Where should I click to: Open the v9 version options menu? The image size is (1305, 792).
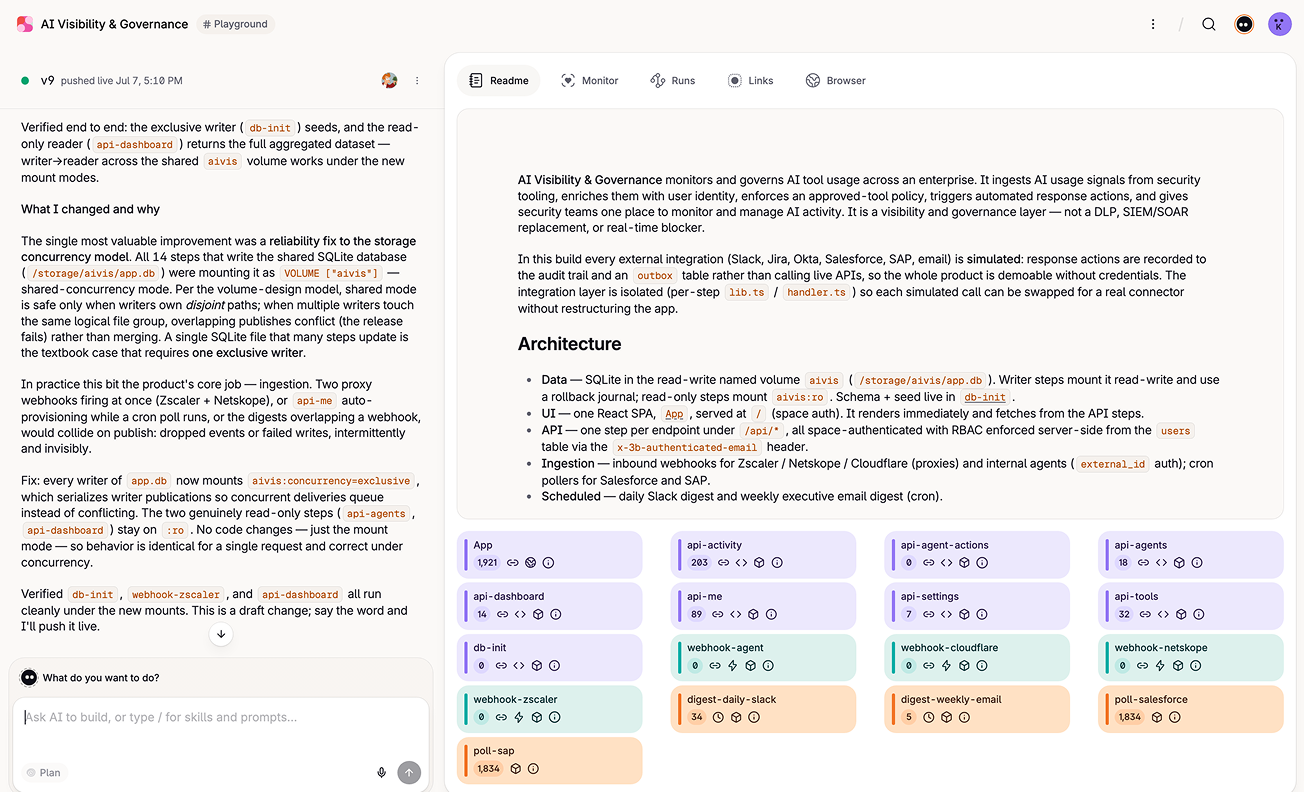tap(417, 81)
